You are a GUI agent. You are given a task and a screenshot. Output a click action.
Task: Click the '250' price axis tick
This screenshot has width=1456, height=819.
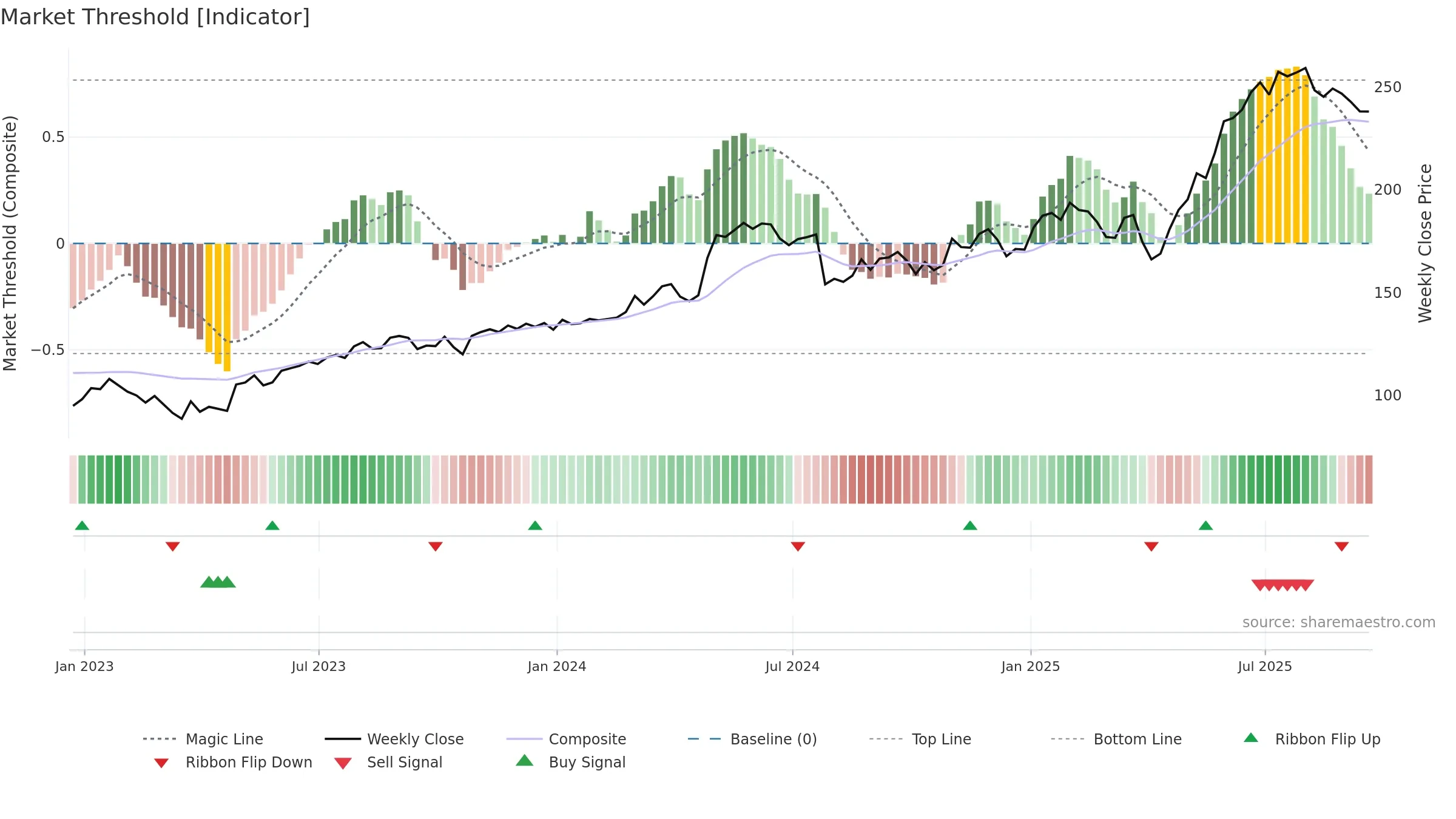(x=1388, y=87)
